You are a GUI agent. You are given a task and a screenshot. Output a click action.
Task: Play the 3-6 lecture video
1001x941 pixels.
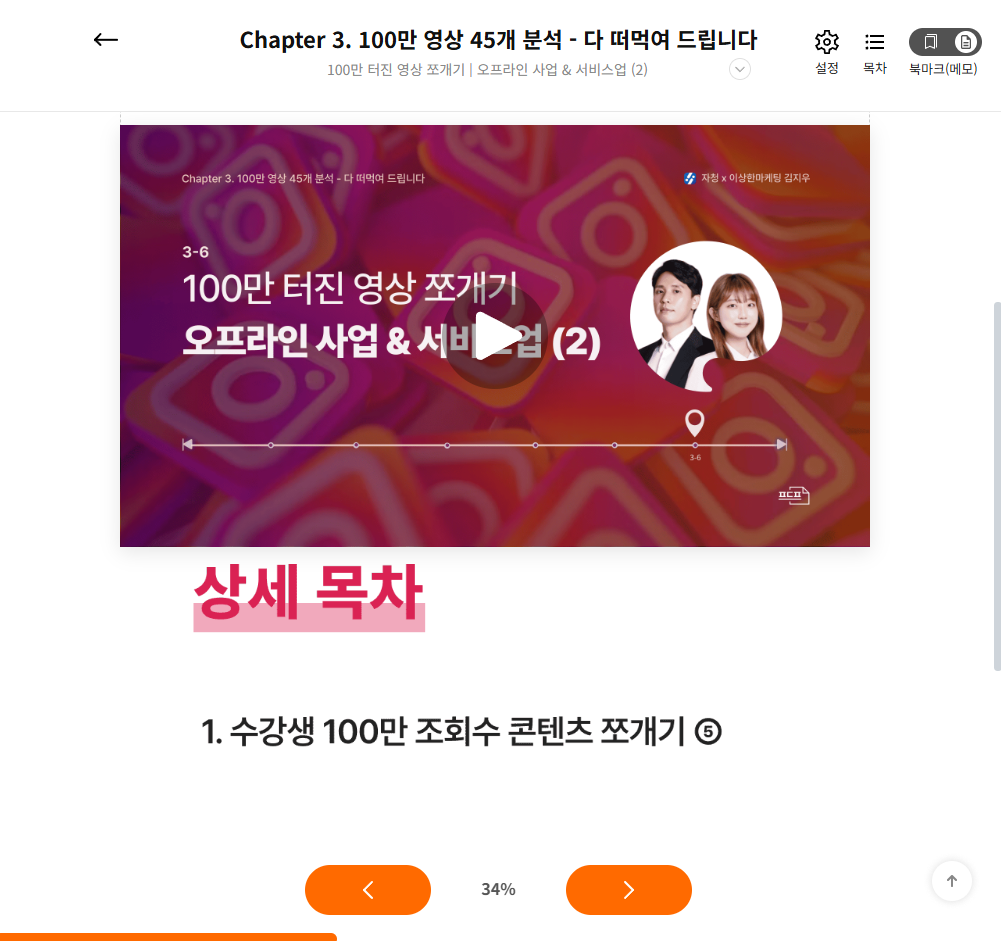click(x=495, y=336)
